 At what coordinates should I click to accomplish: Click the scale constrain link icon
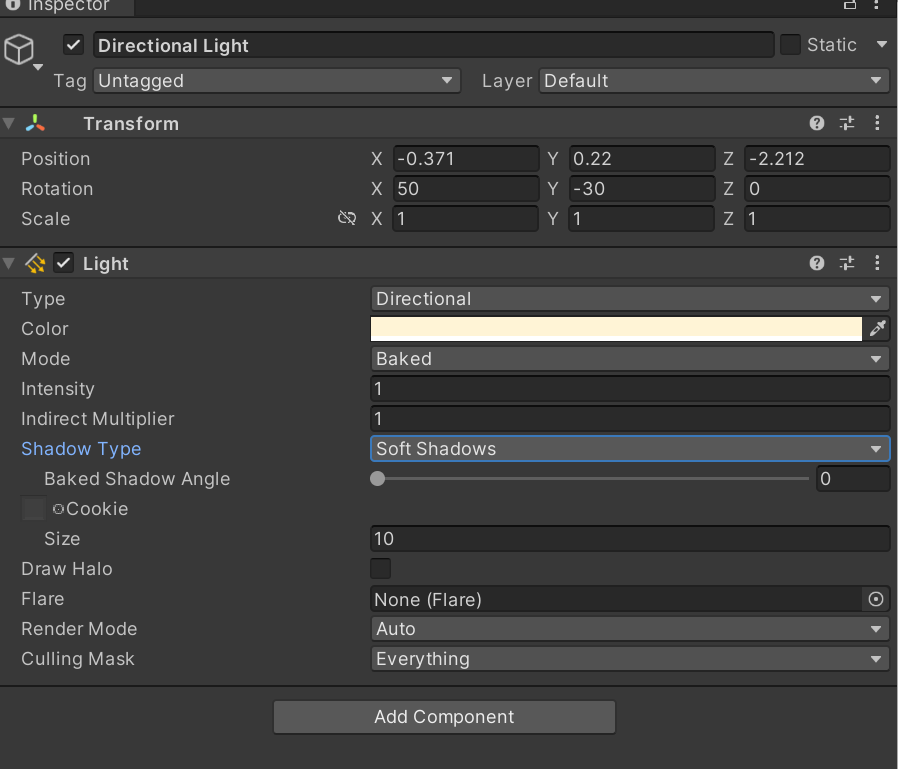pyautogui.click(x=347, y=218)
